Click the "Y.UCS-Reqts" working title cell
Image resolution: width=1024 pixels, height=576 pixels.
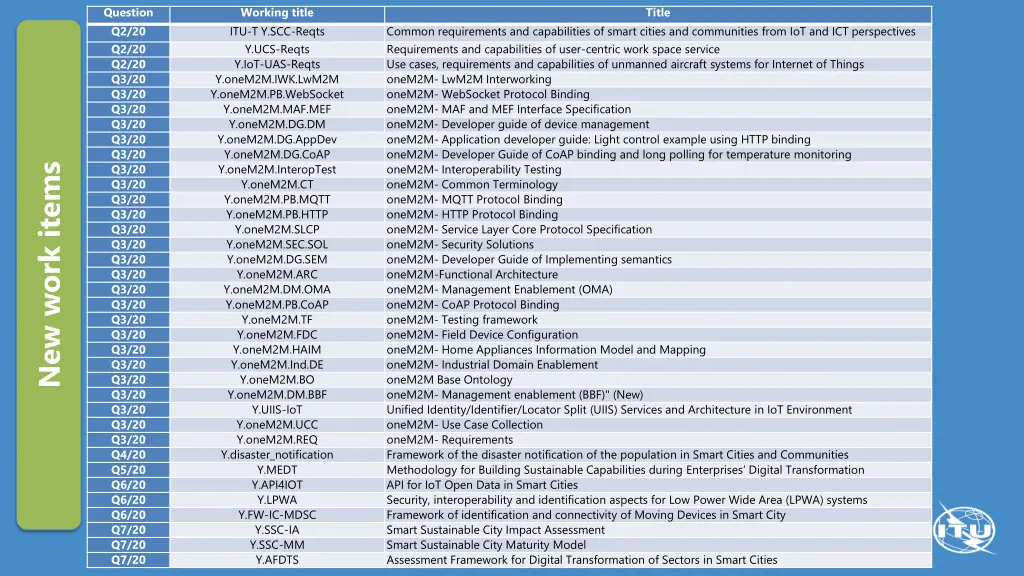[x=277, y=50]
